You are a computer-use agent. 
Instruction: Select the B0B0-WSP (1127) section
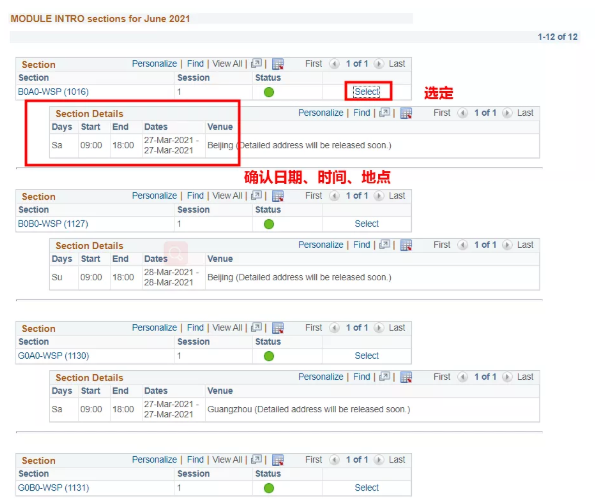(x=367, y=224)
